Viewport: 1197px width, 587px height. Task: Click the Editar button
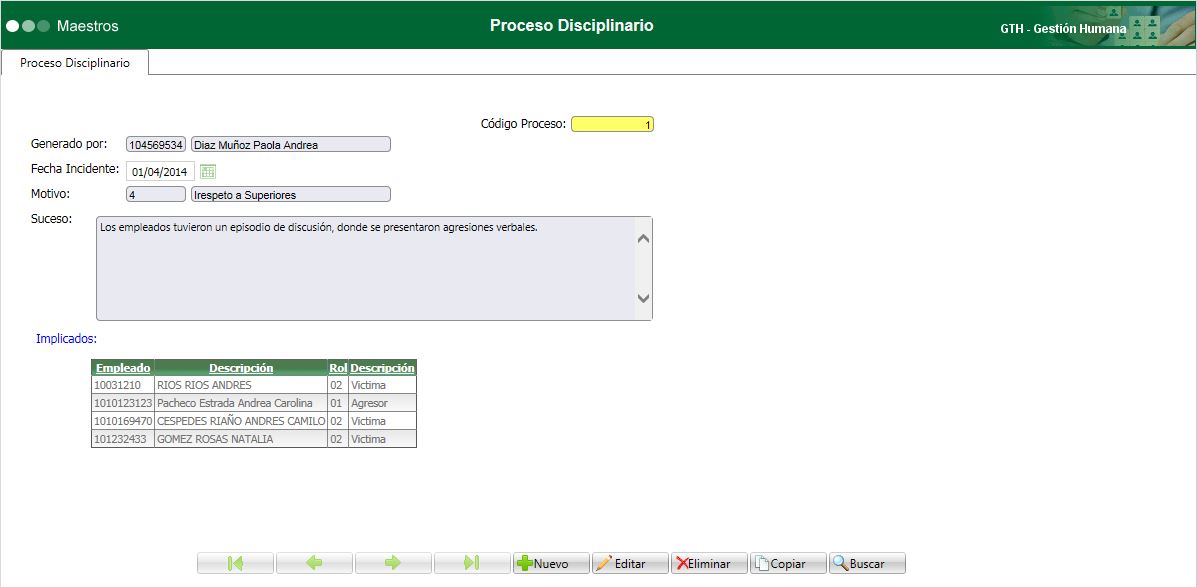(x=631, y=563)
